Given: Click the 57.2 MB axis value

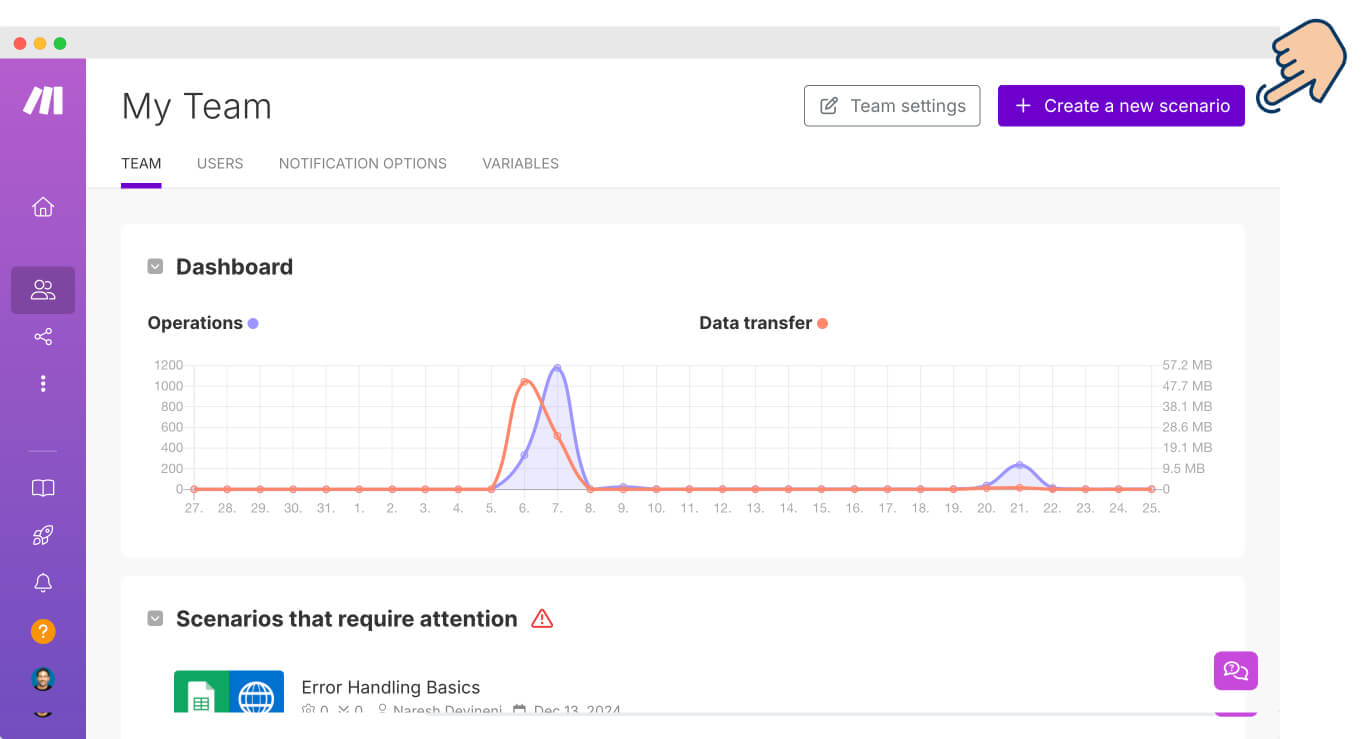Looking at the screenshot, I should (1187, 365).
